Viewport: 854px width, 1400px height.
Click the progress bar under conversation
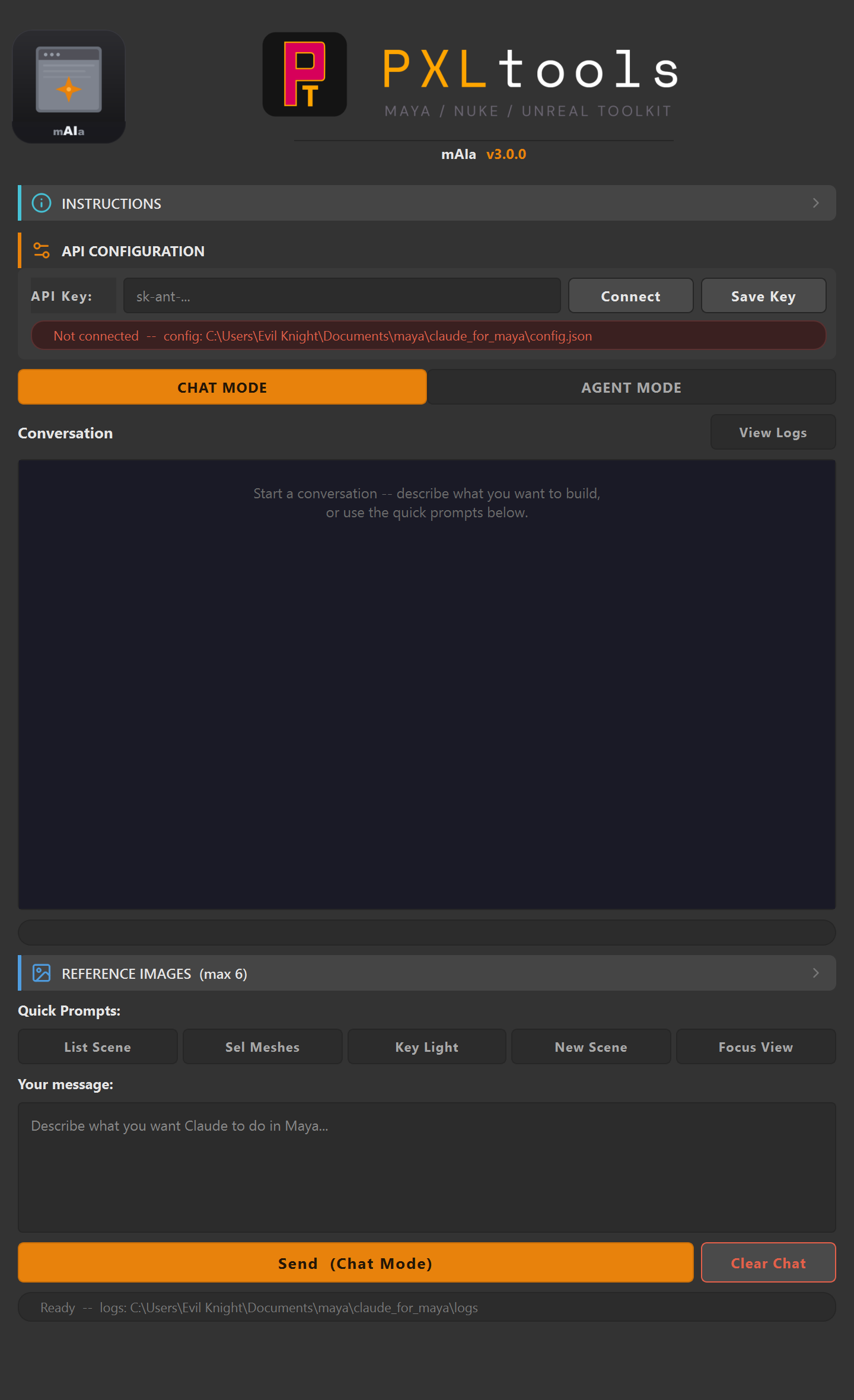pos(427,933)
